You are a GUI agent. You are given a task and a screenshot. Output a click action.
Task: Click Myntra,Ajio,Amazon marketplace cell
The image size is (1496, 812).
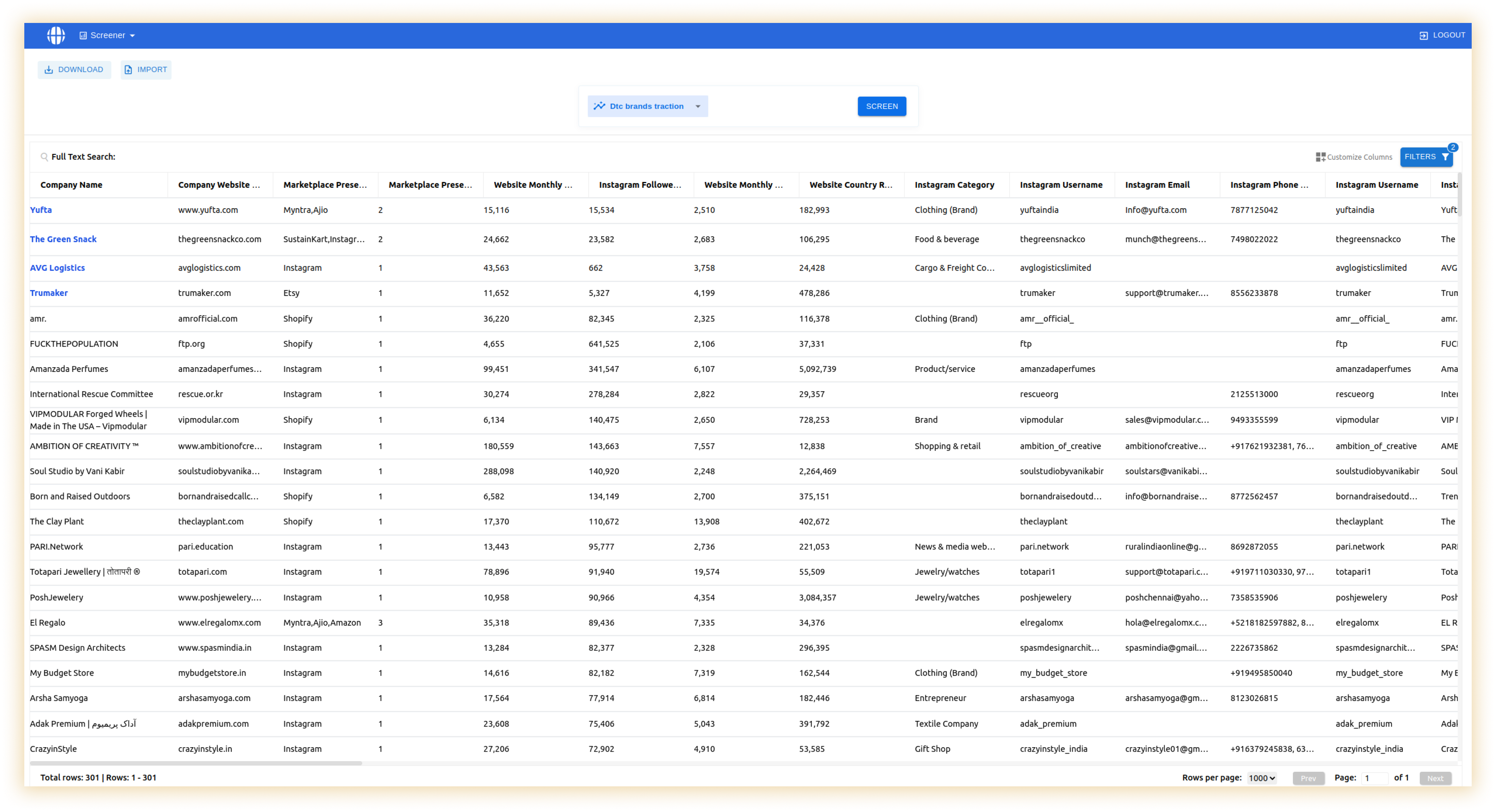322,623
